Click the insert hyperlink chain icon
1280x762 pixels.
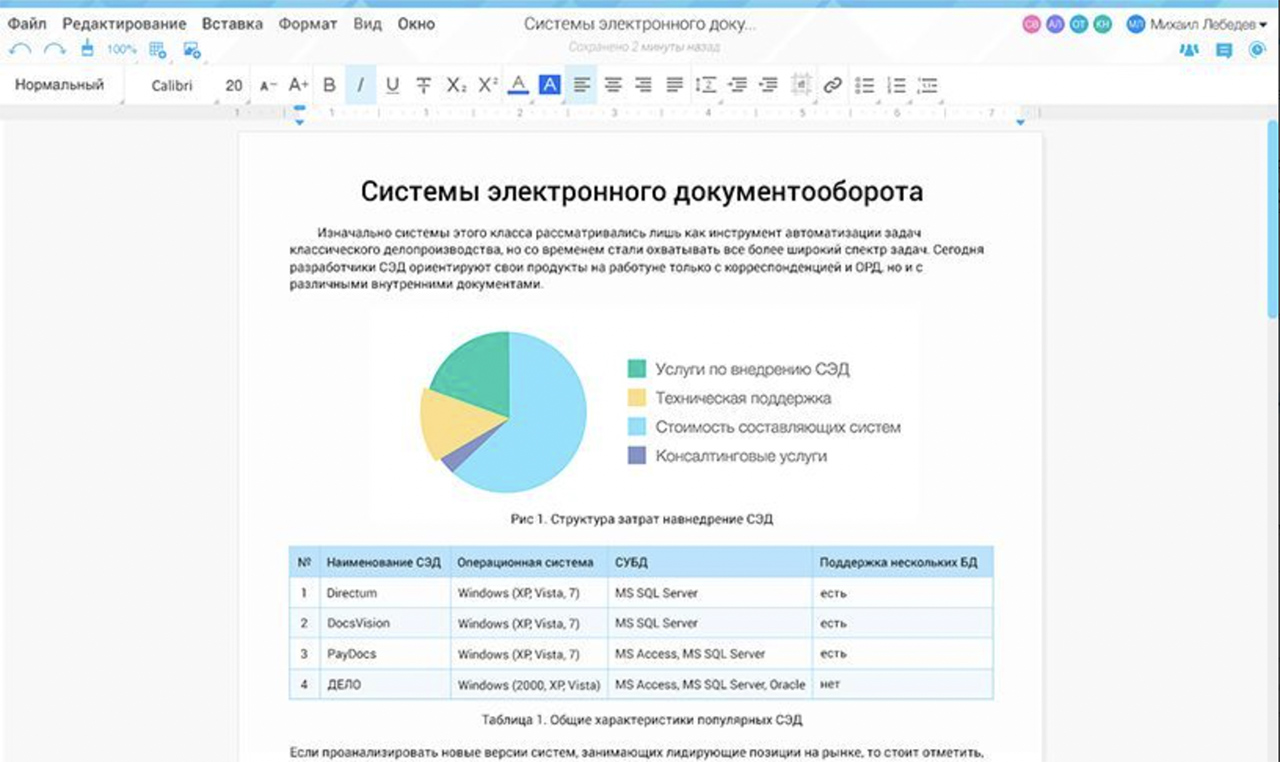pyautogui.click(x=832, y=86)
